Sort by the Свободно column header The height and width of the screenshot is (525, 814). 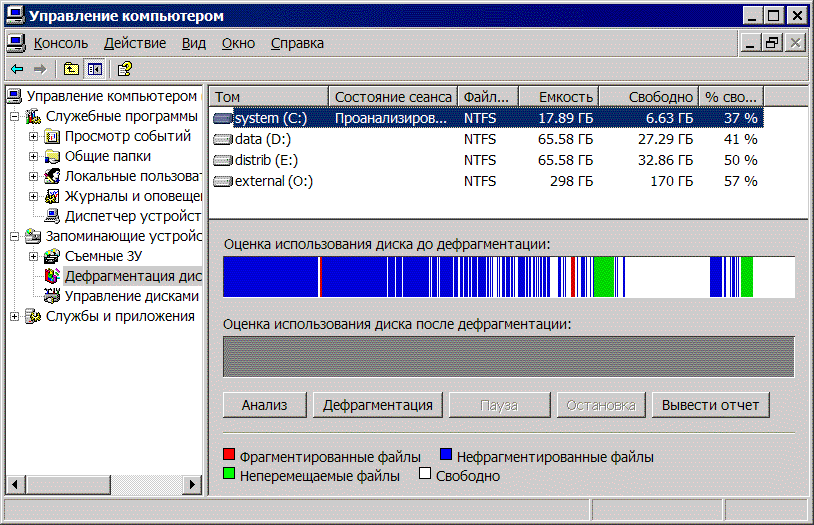(649, 97)
